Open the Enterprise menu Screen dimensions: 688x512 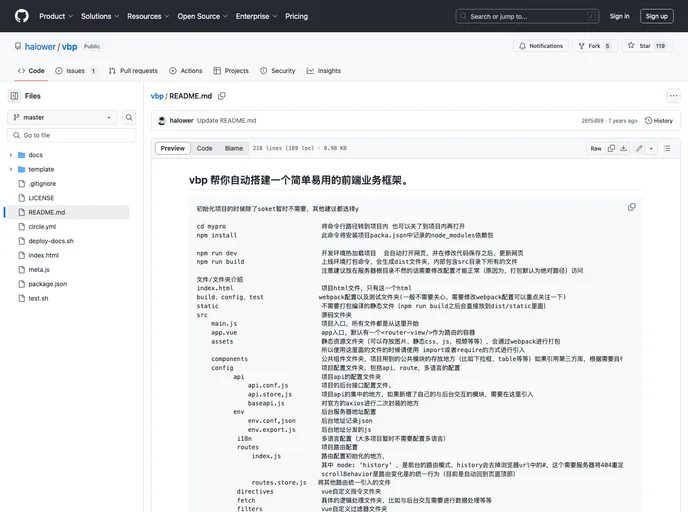(x=256, y=16)
